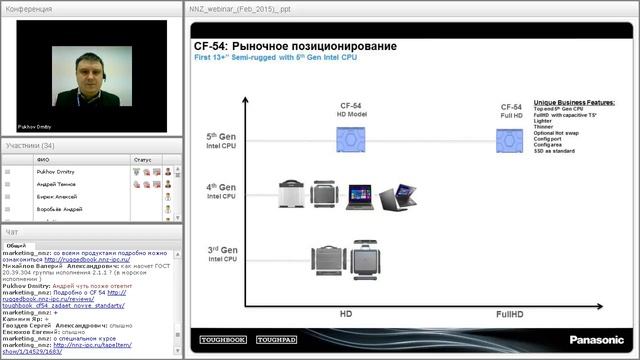Click the right rugged tablet image in 3rd Gen row

pos(365,260)
